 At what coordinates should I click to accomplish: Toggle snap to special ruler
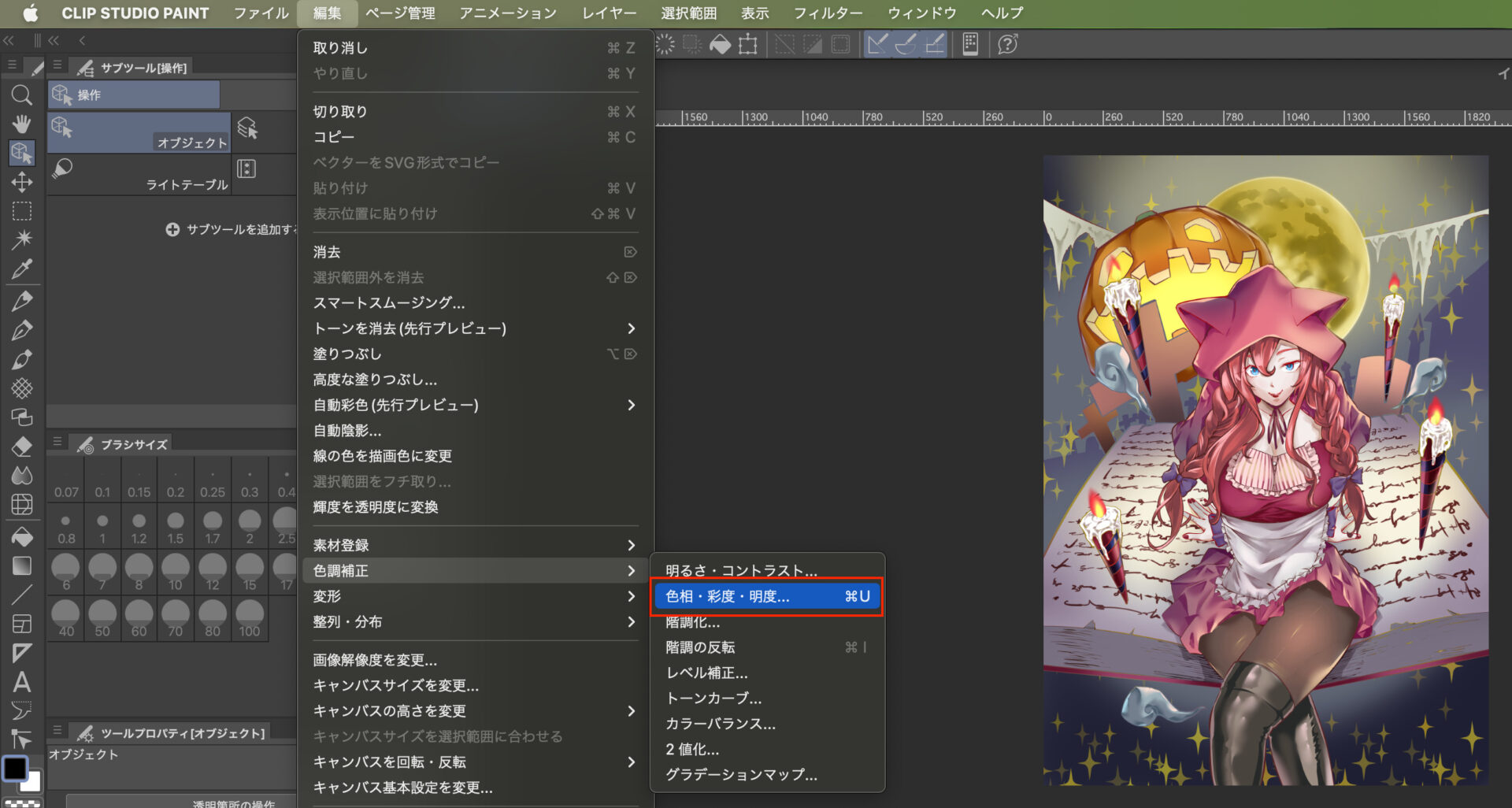pos(906,44)
